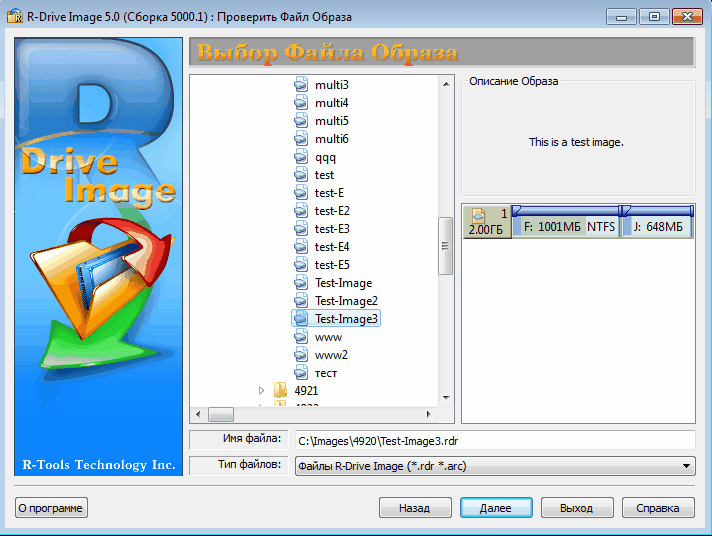Click the R-Drive Image title bar icon
Image resolution: width=712 pixels, height=536 pixels.
pyautogui.click(x=15, y=16)
